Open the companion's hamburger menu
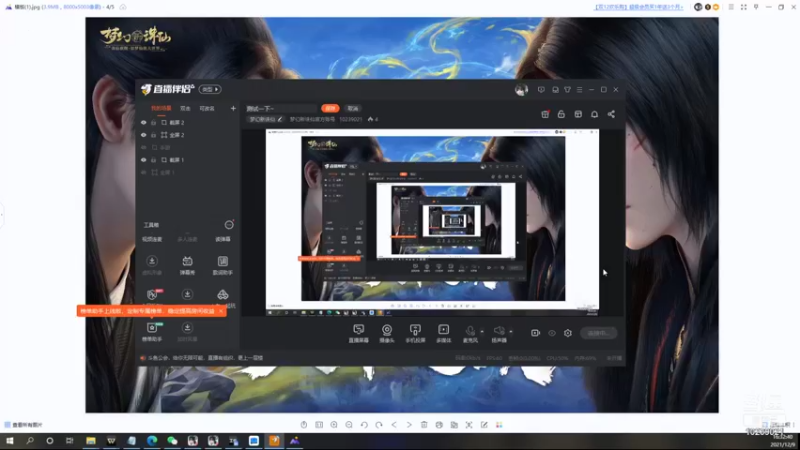Viewport: 800px width, 450px height. (x=580, y=90)
